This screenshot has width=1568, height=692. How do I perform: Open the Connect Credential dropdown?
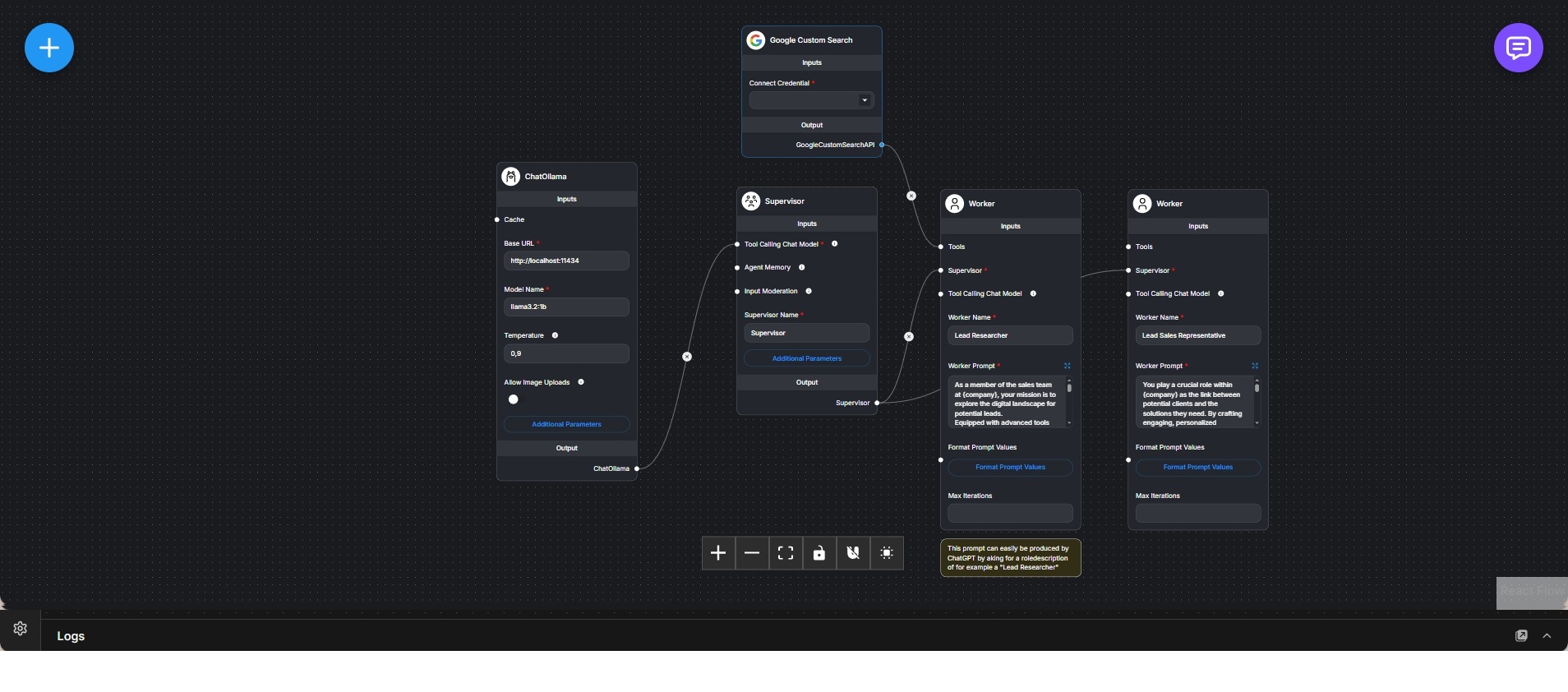pyautogui.click(x=811, y=100)
